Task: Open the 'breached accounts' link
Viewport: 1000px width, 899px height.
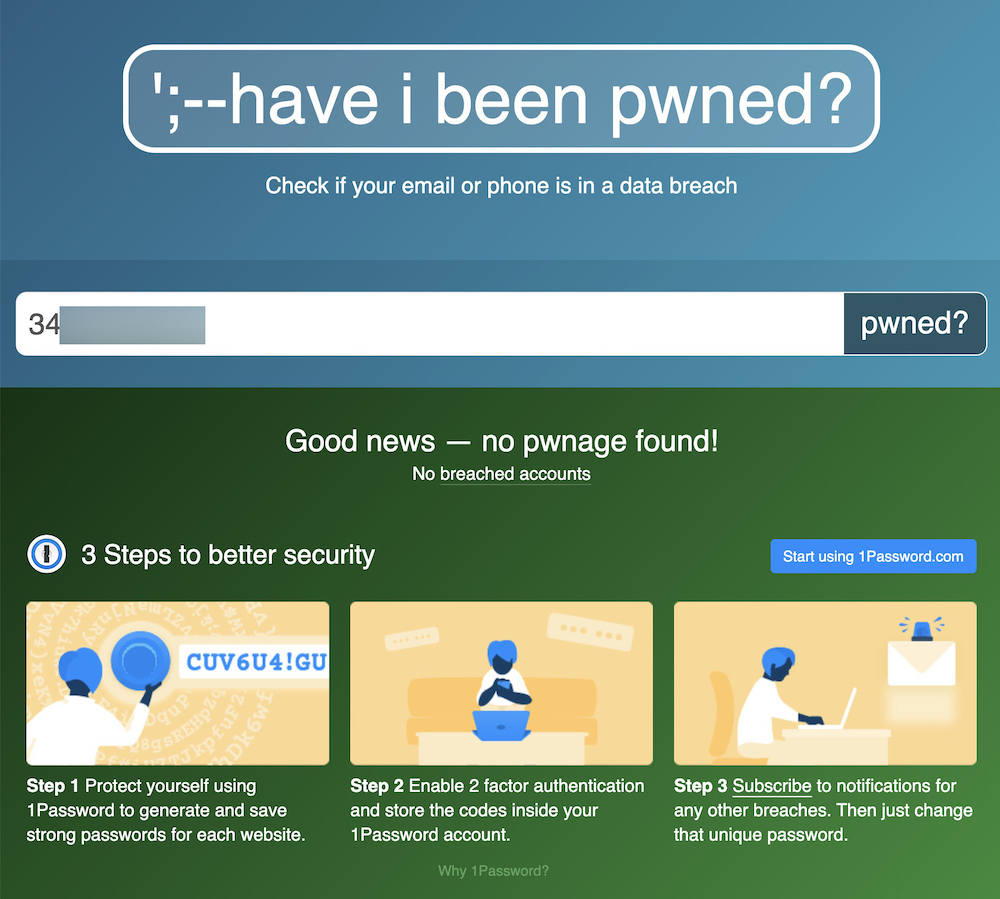Action: (x=515, y=474)
